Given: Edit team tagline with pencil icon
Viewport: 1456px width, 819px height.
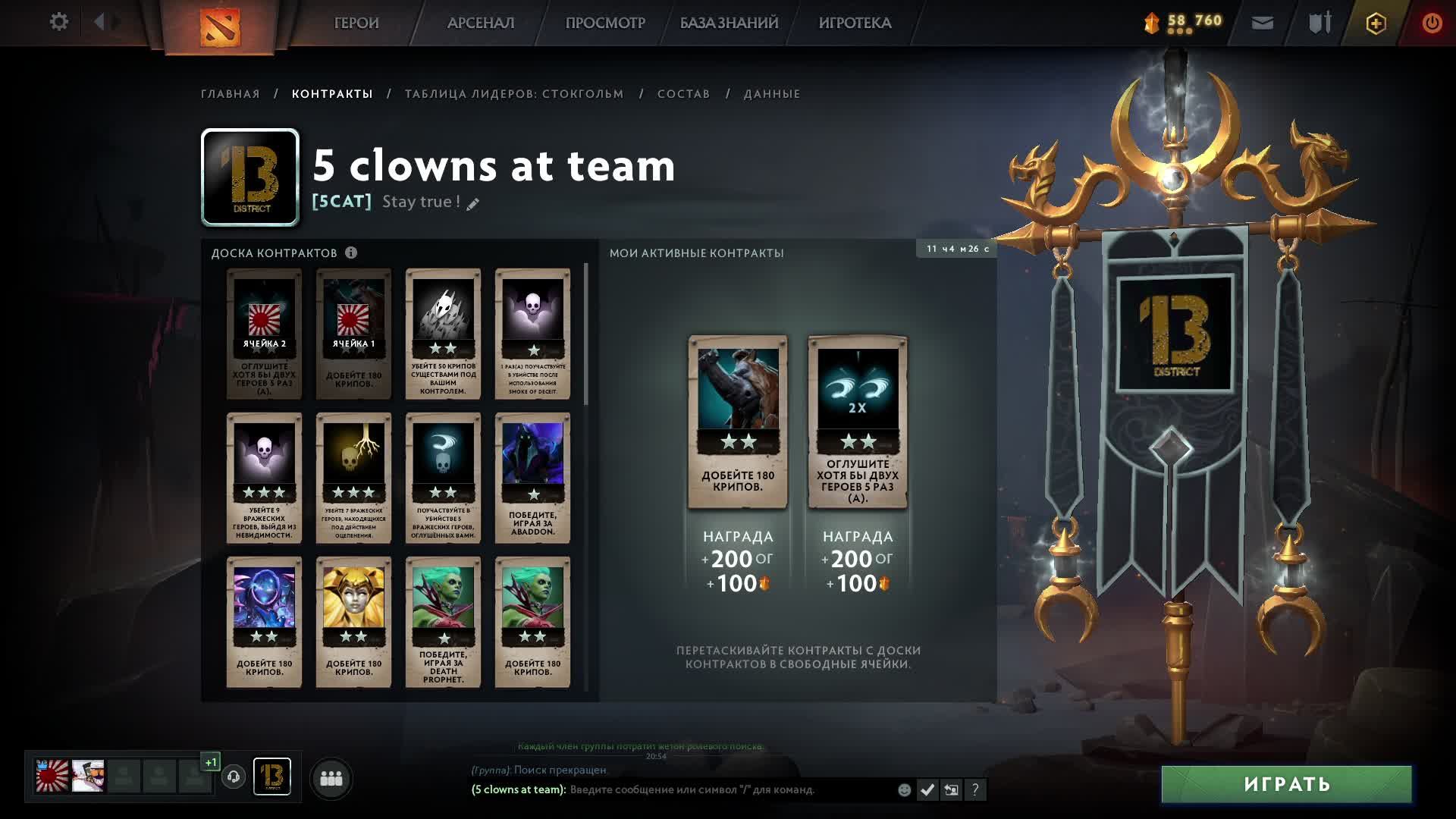Looking at the screenshot, I should pyautogui.click(x=473, y=203).
